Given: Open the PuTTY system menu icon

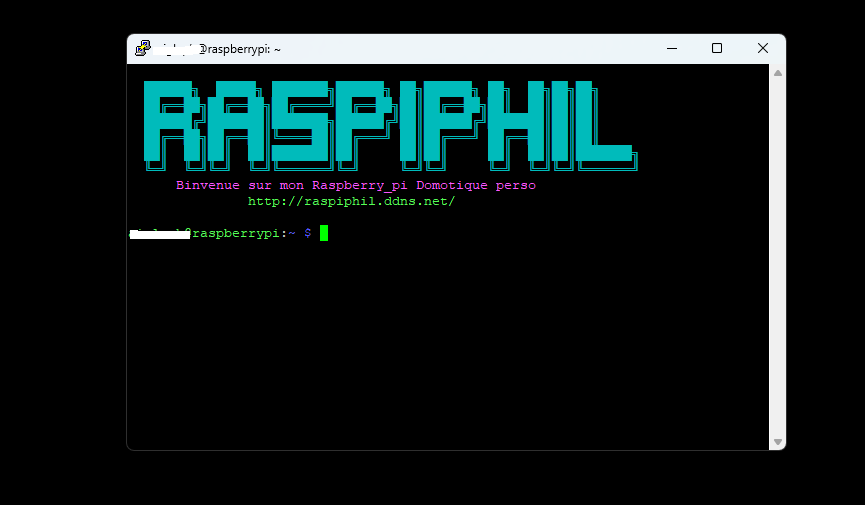Looking at the screenshot, I should click(x=143, y=49).
